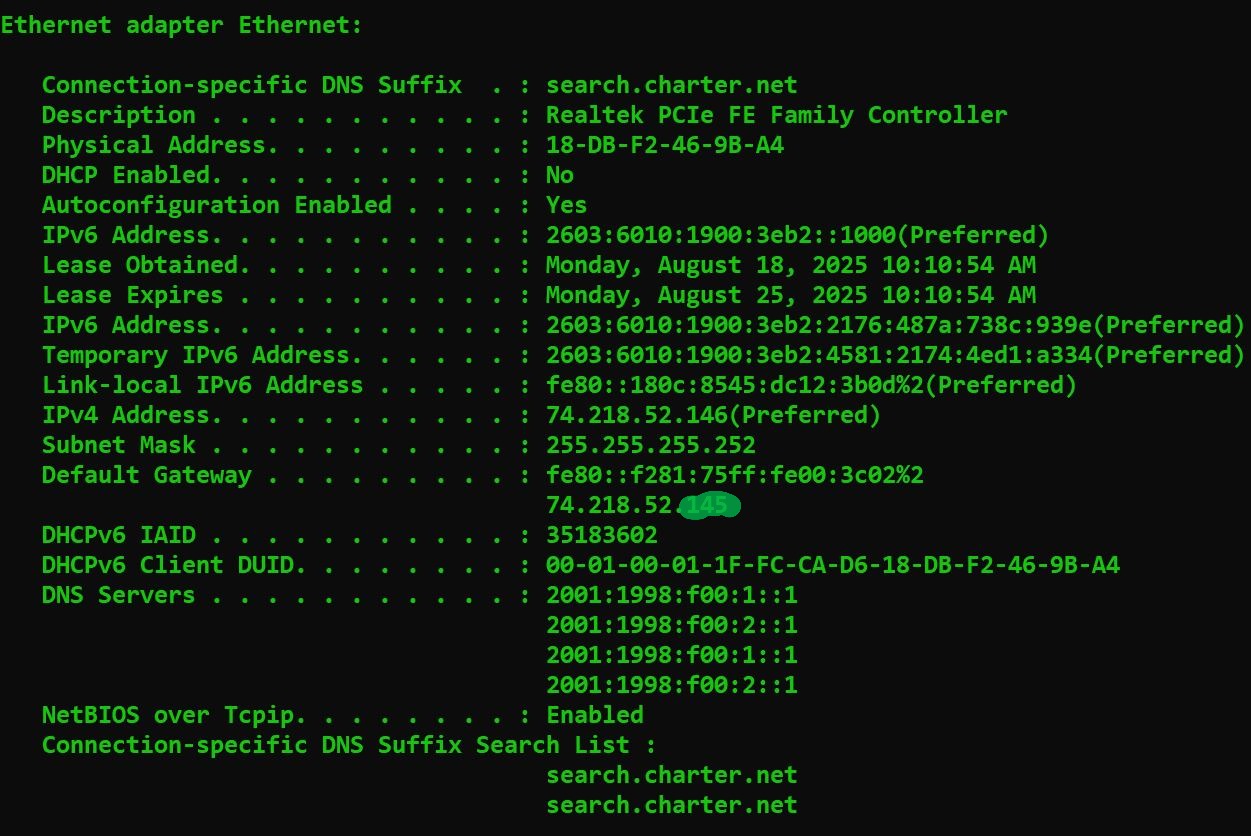Click the Realtek PCIe FE Family Controller text
1251x836 pixels.
point(776,115)
